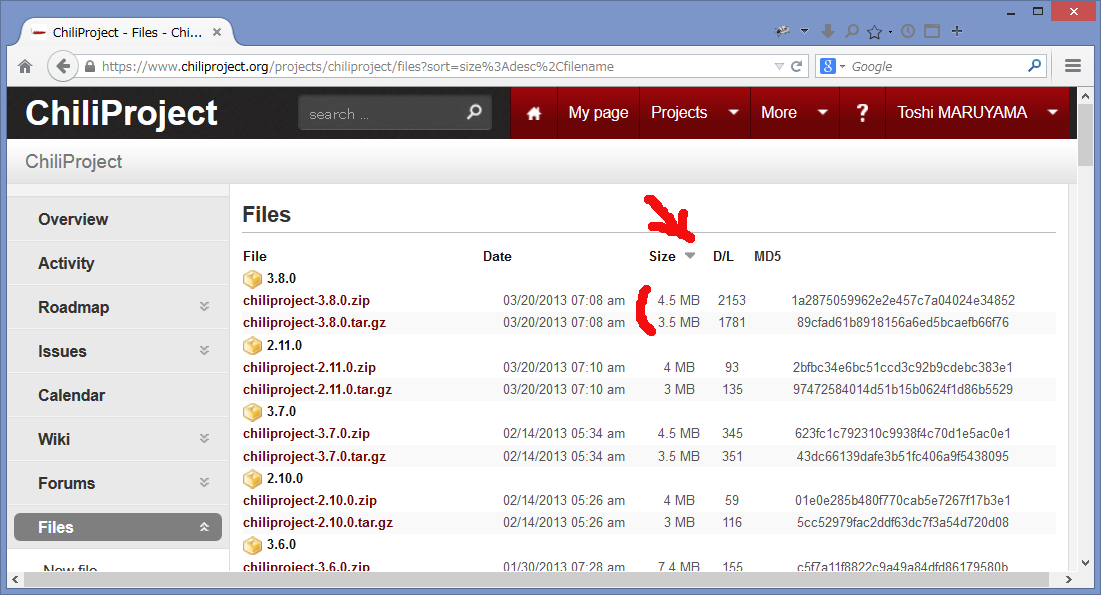Click the site search magnifier icon
Screen dimensions: 1101x595
(474, 113)
